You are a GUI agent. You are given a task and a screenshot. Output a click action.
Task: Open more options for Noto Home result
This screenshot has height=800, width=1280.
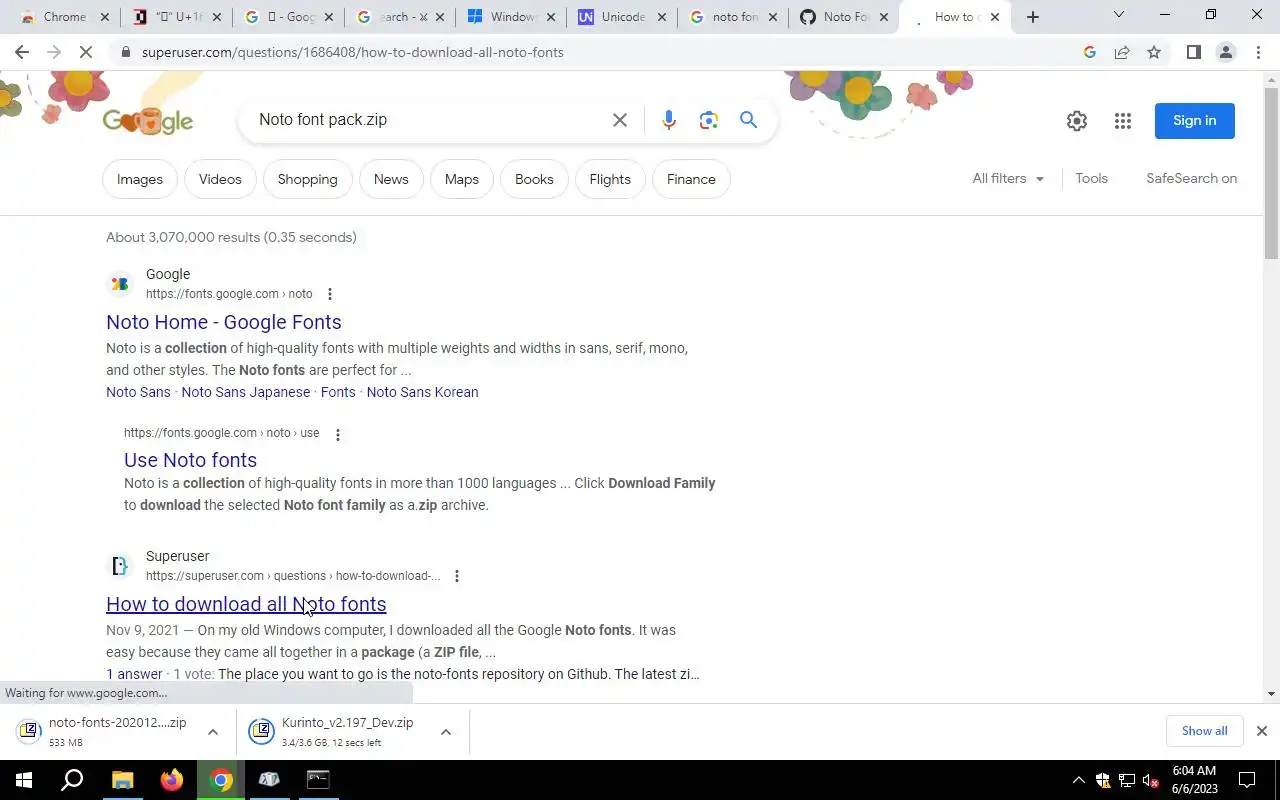click(330, 294)
